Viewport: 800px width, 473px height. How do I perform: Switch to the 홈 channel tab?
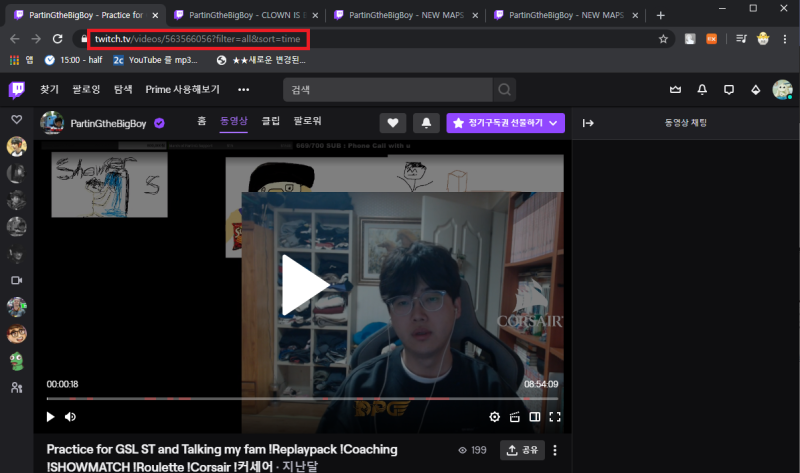click(202, 121)
